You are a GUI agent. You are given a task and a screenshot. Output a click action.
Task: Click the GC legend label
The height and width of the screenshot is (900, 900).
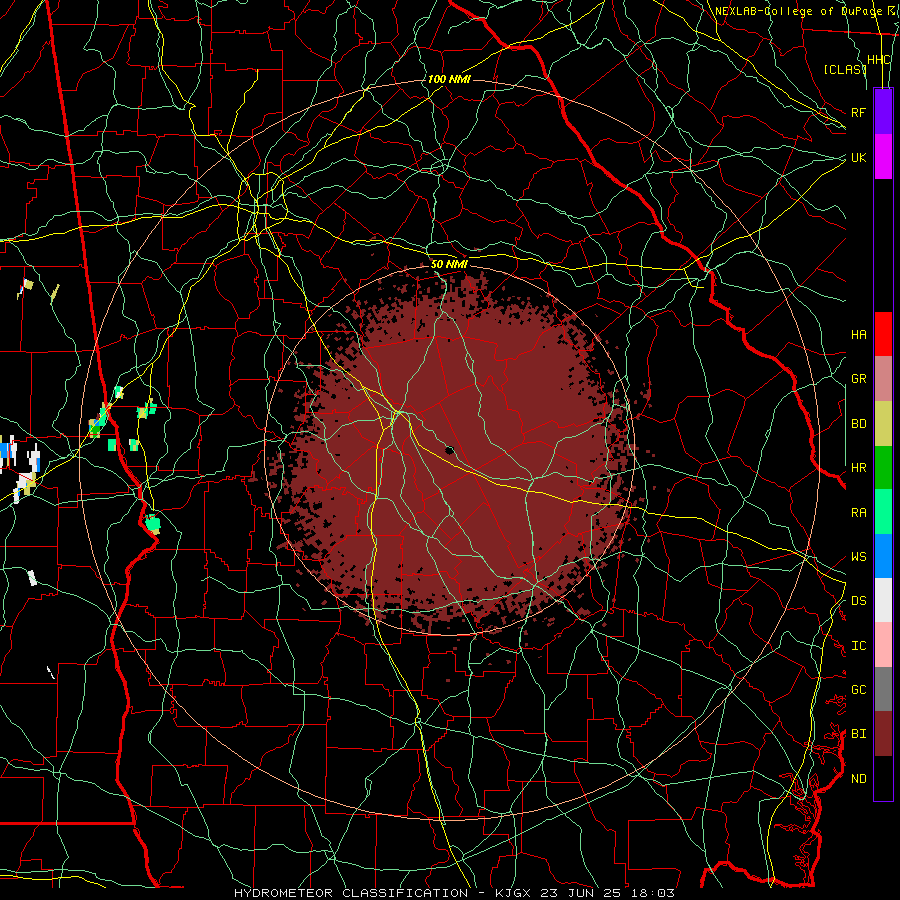[858, 690]
